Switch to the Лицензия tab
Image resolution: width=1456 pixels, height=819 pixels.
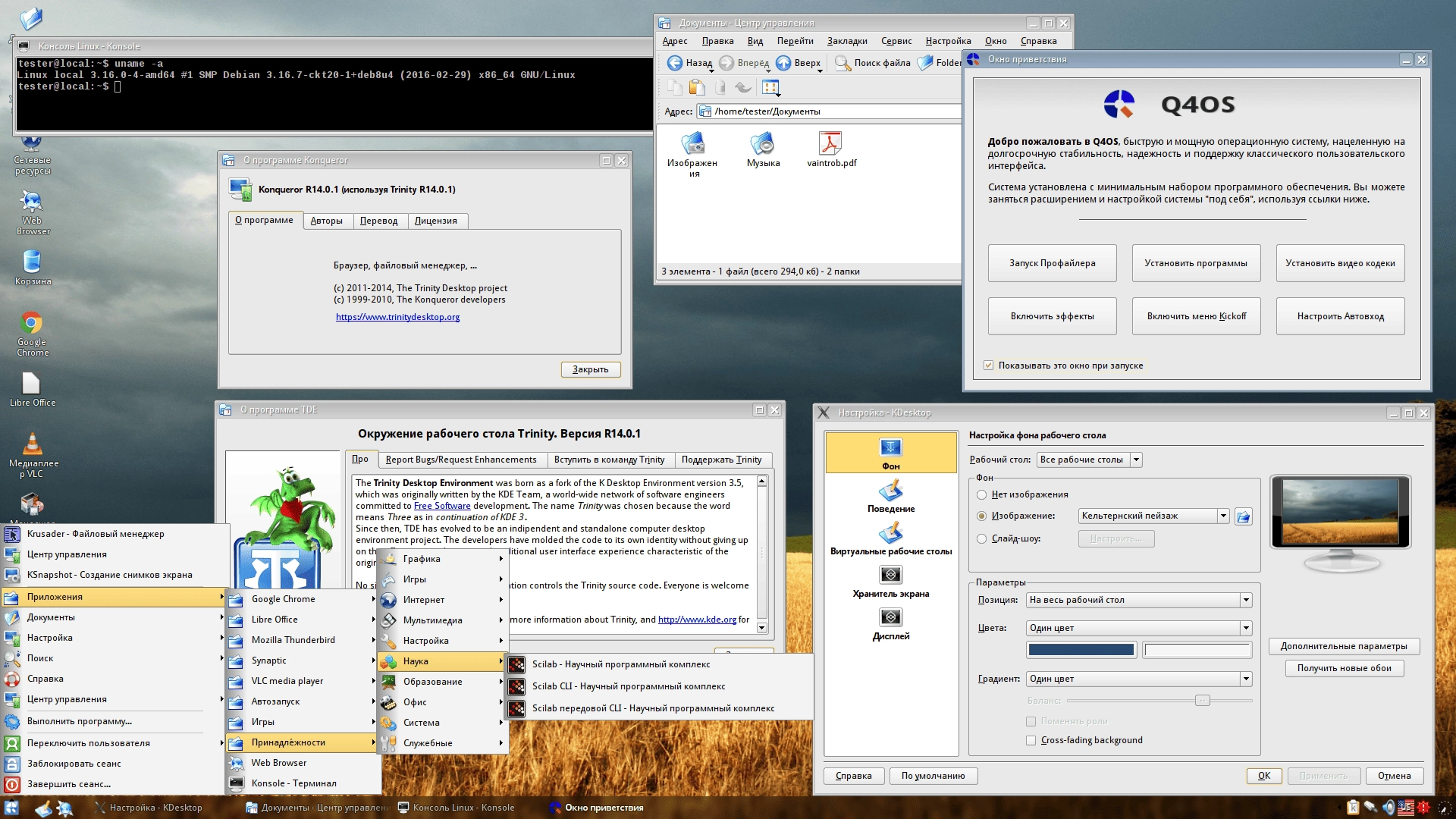[x=436, y=221]
